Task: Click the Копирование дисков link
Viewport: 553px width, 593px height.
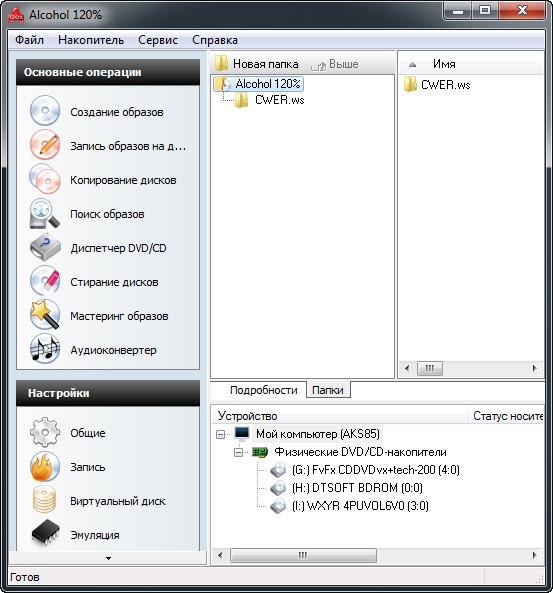Action: pos(123,180)
